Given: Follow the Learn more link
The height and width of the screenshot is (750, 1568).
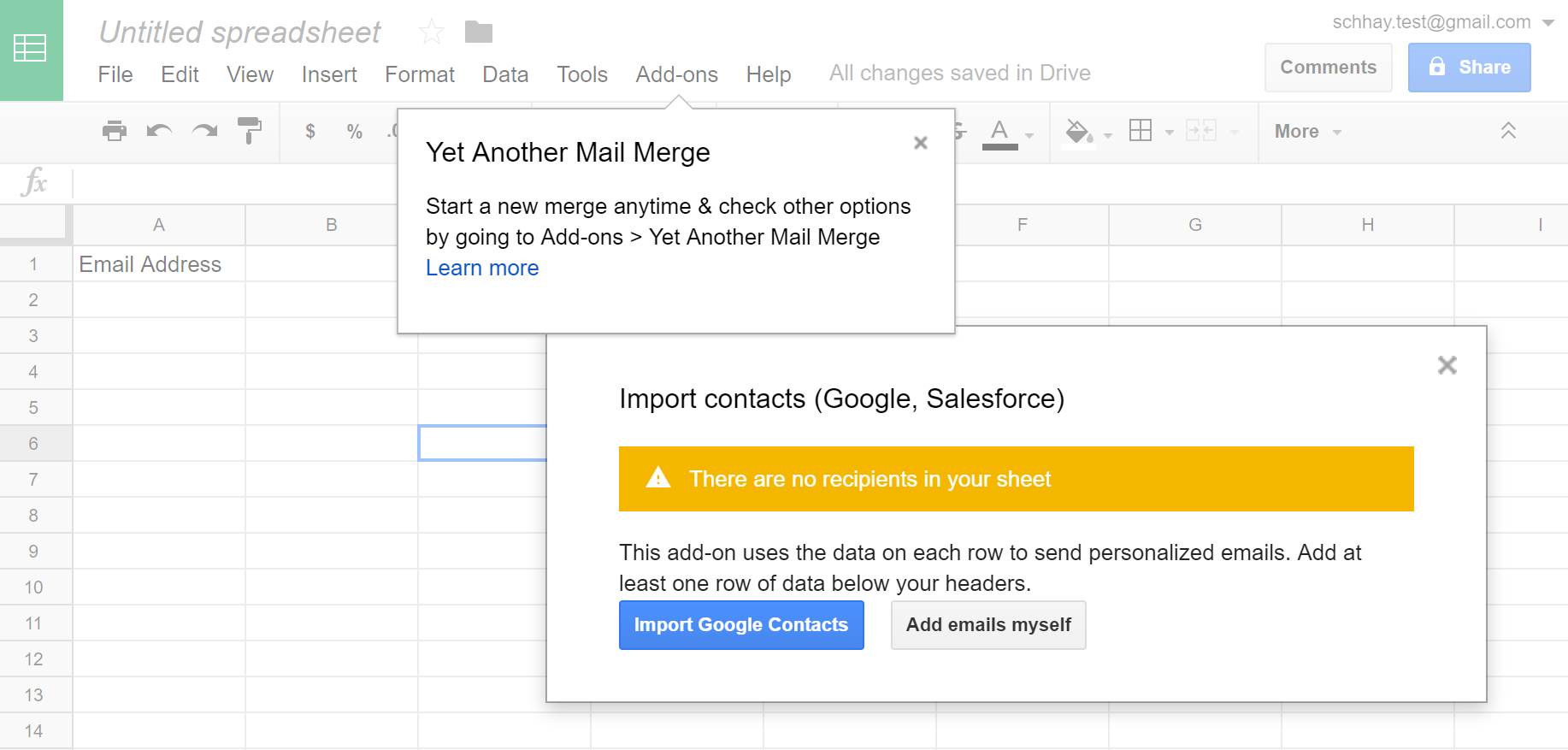Looking at the screenshot, I should pos(482,268).
